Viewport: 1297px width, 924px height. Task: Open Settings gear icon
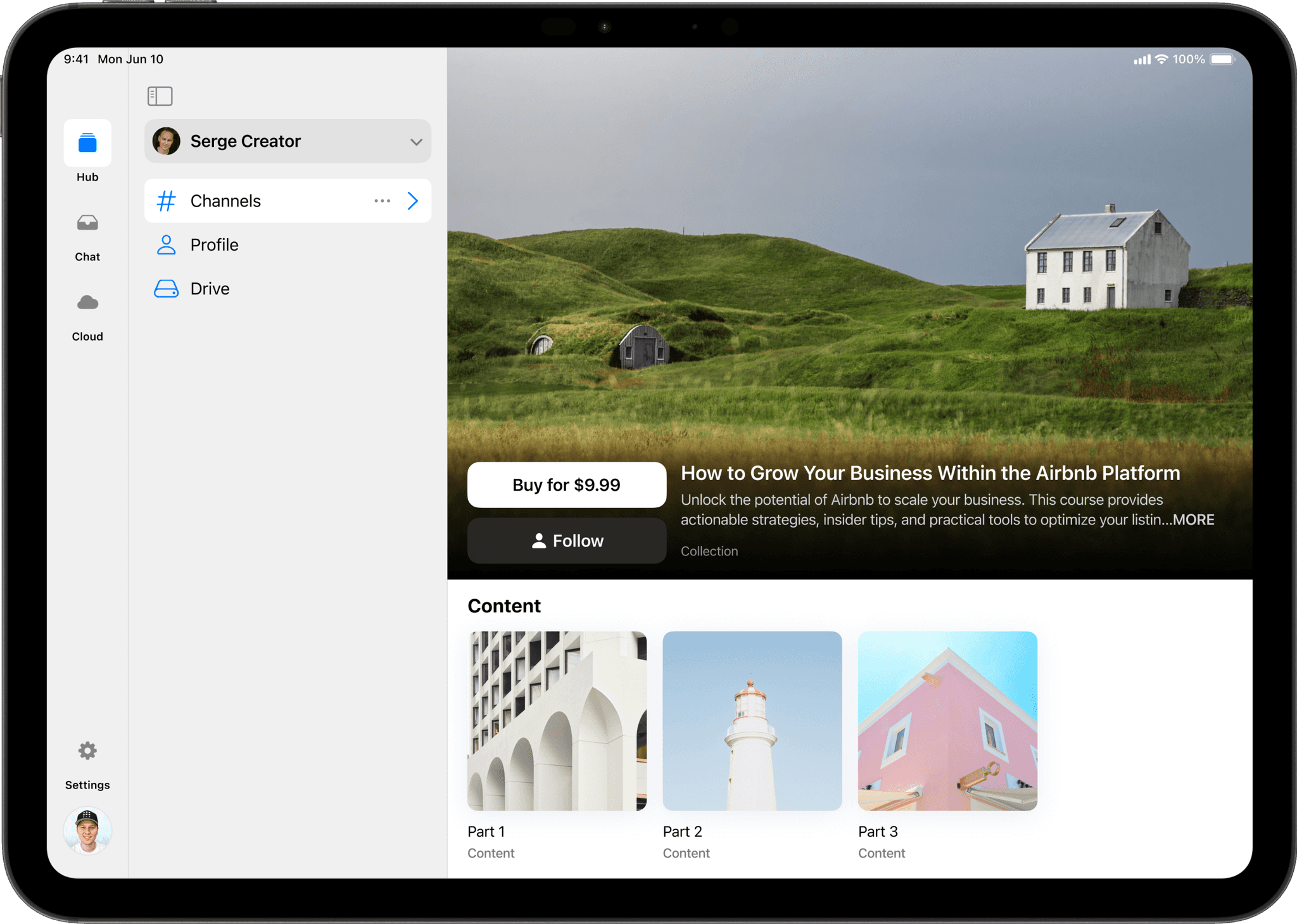87,751
